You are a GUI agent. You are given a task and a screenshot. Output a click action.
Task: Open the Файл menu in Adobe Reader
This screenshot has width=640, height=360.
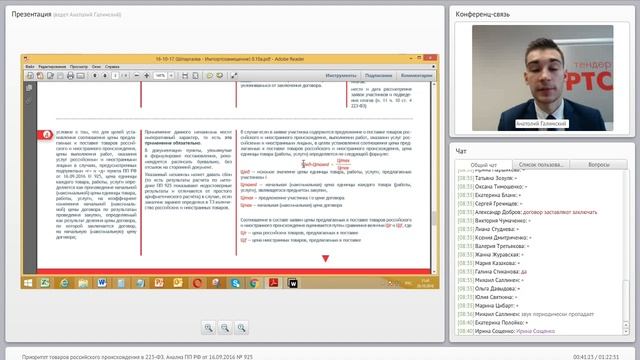[29, 67]
